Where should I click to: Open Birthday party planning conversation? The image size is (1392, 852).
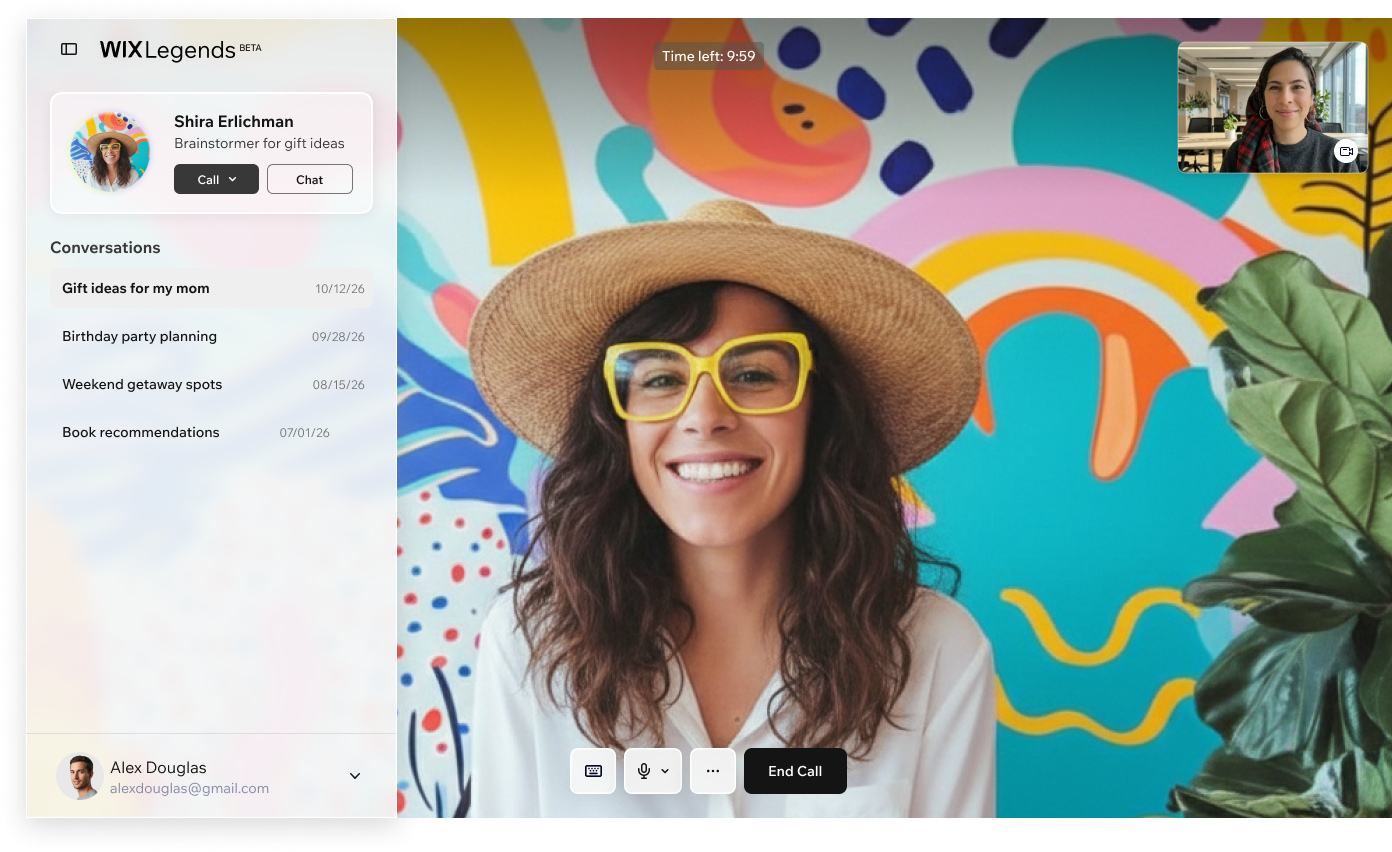tap(212, 336)
